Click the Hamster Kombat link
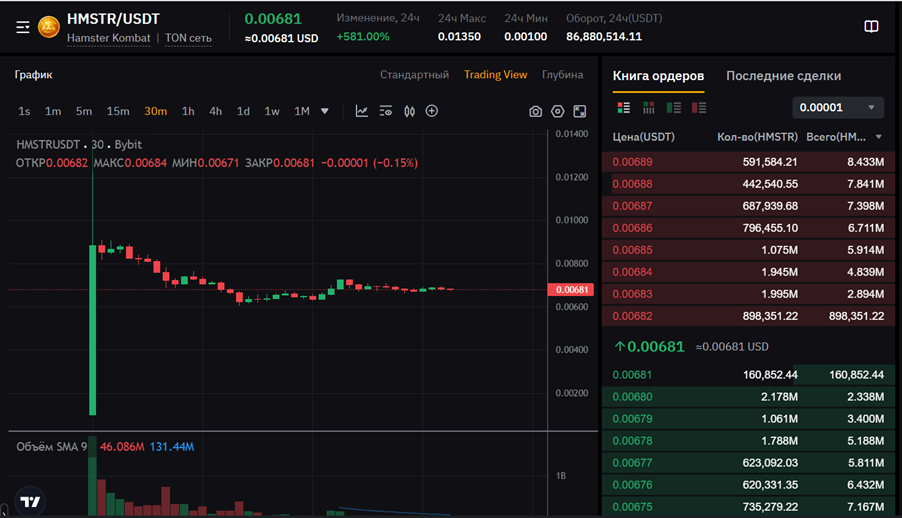 click(109, 38)
